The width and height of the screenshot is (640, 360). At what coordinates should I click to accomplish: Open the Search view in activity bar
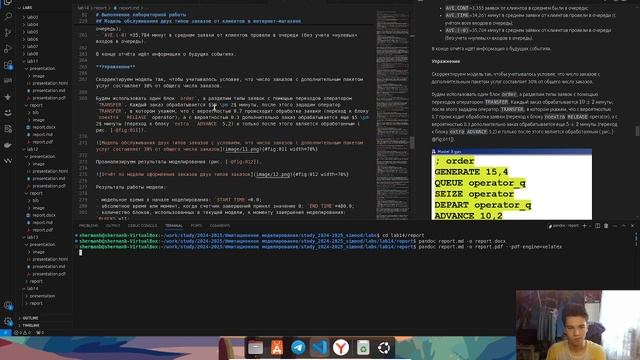coord(8,16)
